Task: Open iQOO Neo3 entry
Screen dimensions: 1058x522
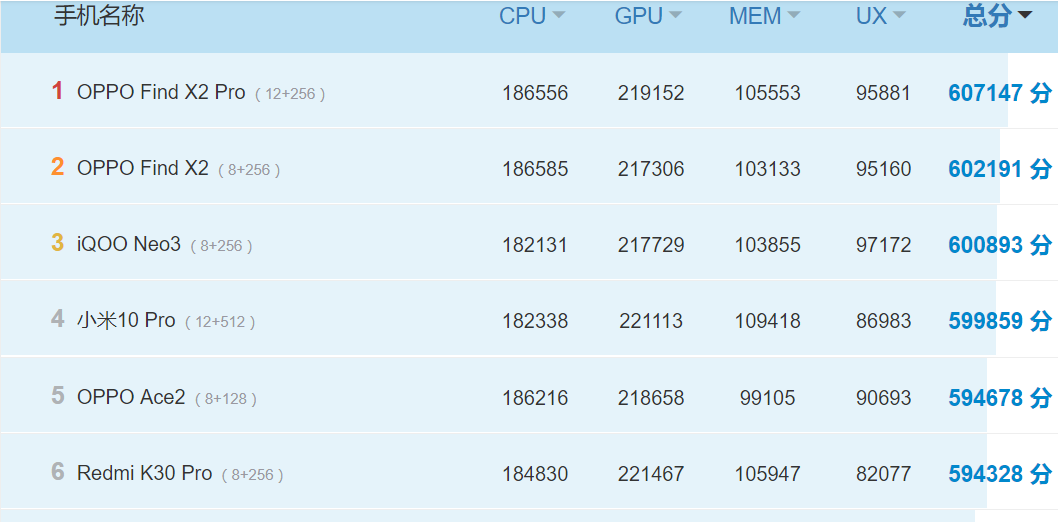Action: pyautogui.click(x=129, y=244)
